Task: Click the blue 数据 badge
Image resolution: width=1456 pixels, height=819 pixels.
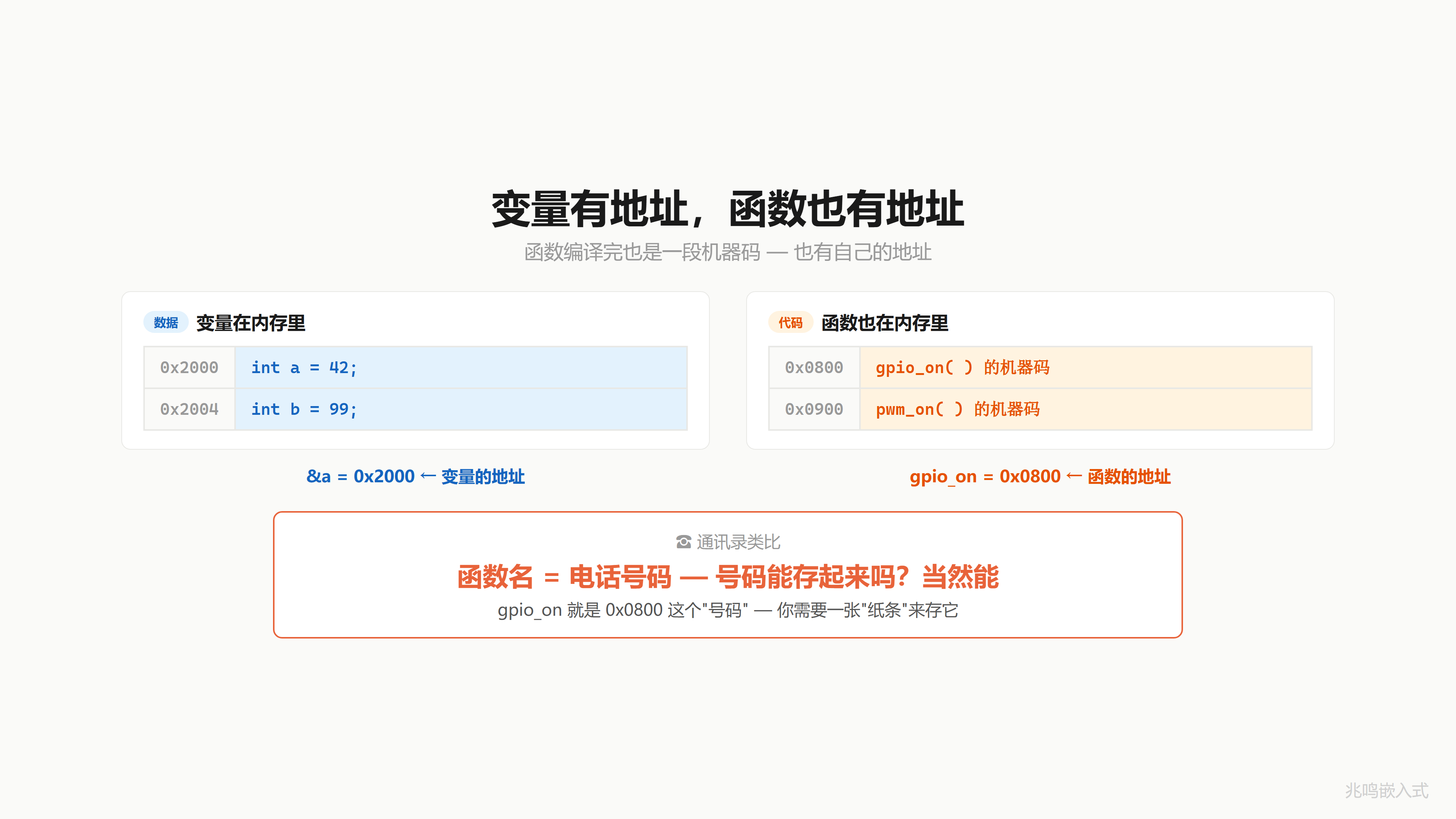Action: (x=166, y=322)
